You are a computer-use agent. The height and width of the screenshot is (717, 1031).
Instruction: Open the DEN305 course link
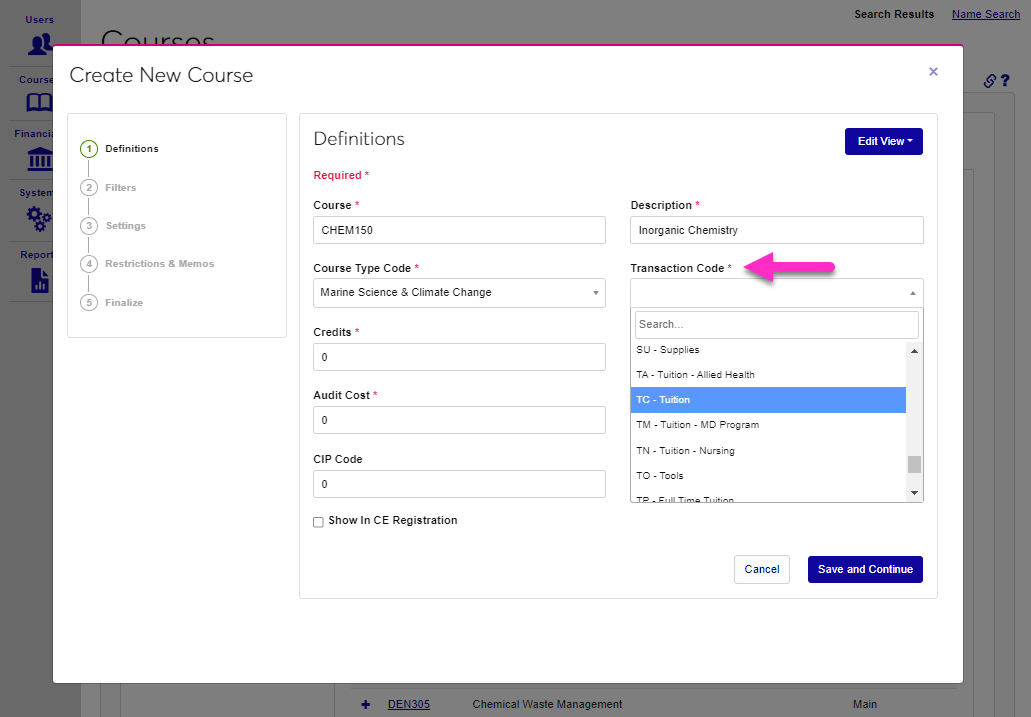[x=407, y=704]
